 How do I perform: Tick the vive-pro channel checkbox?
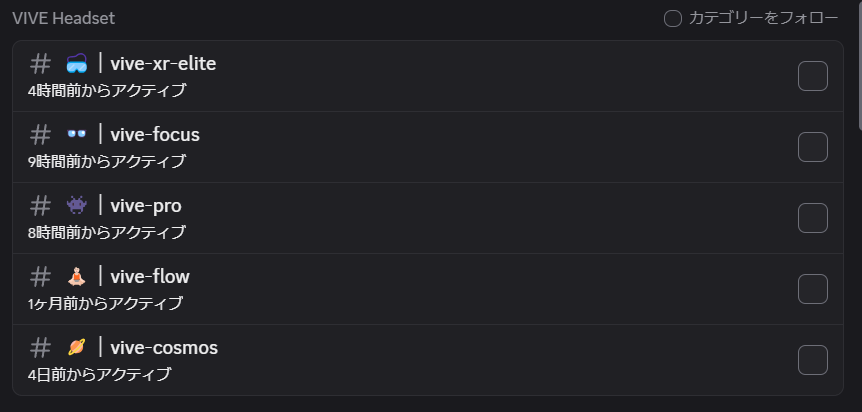click(813, 218)
